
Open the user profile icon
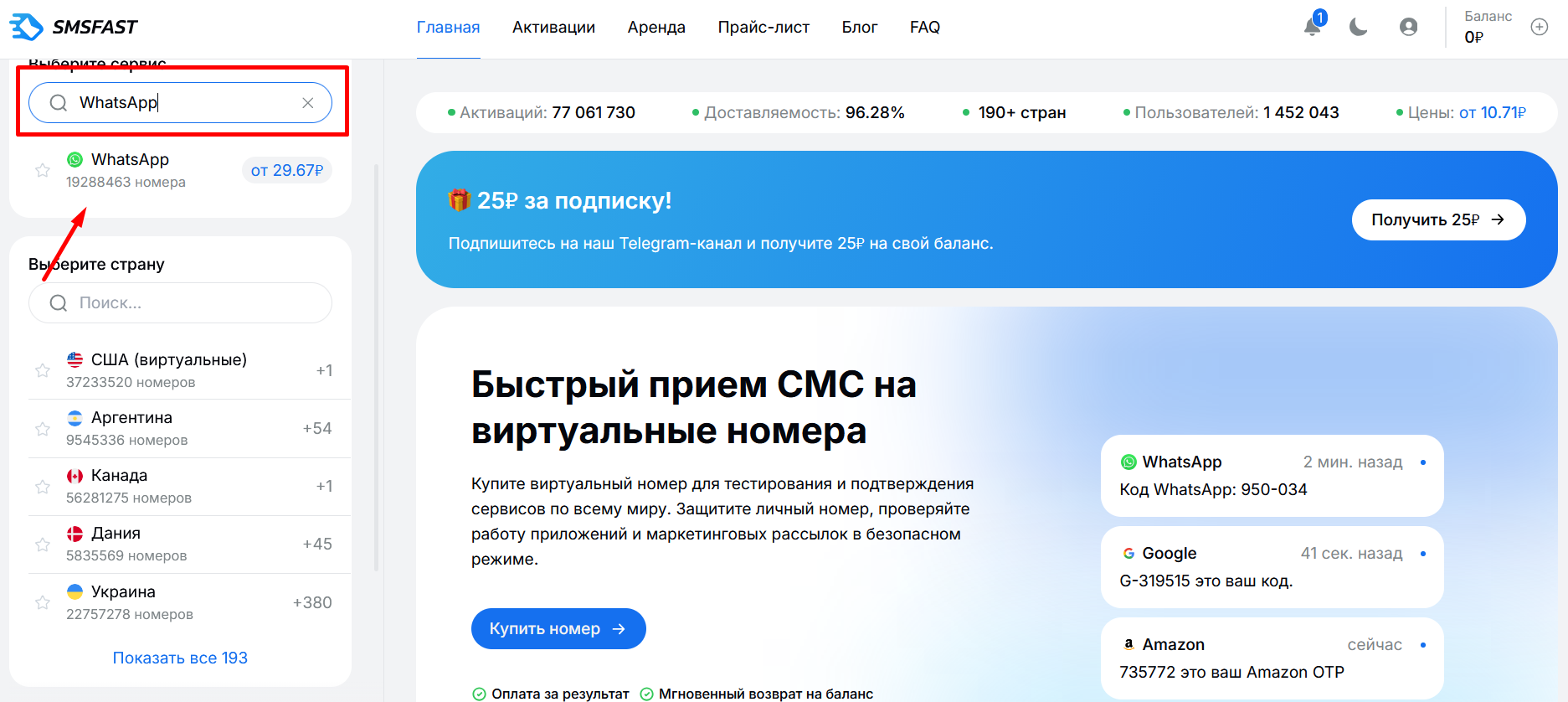(1409, 27)
